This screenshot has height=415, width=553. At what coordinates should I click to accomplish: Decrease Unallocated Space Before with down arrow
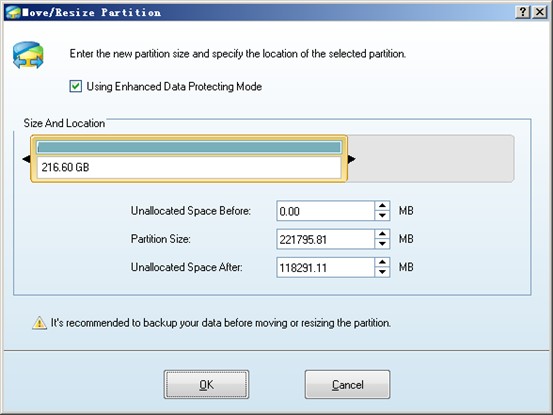382,215
